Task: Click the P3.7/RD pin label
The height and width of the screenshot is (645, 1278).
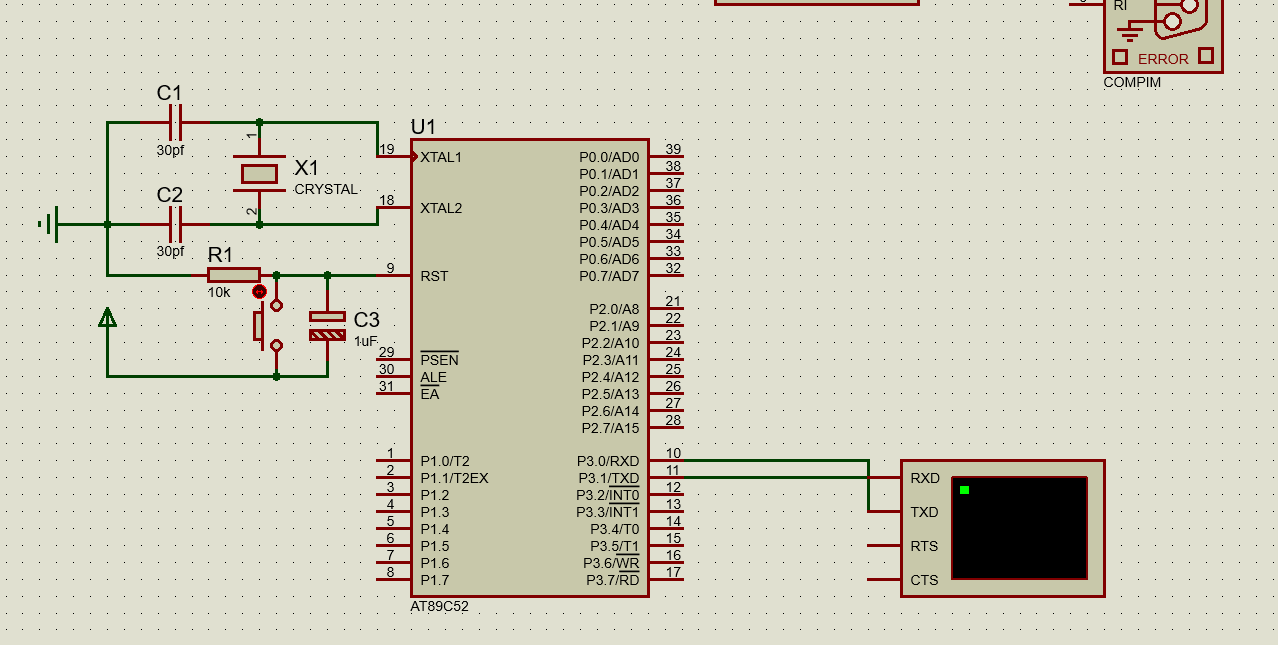Action: (613, 580)
